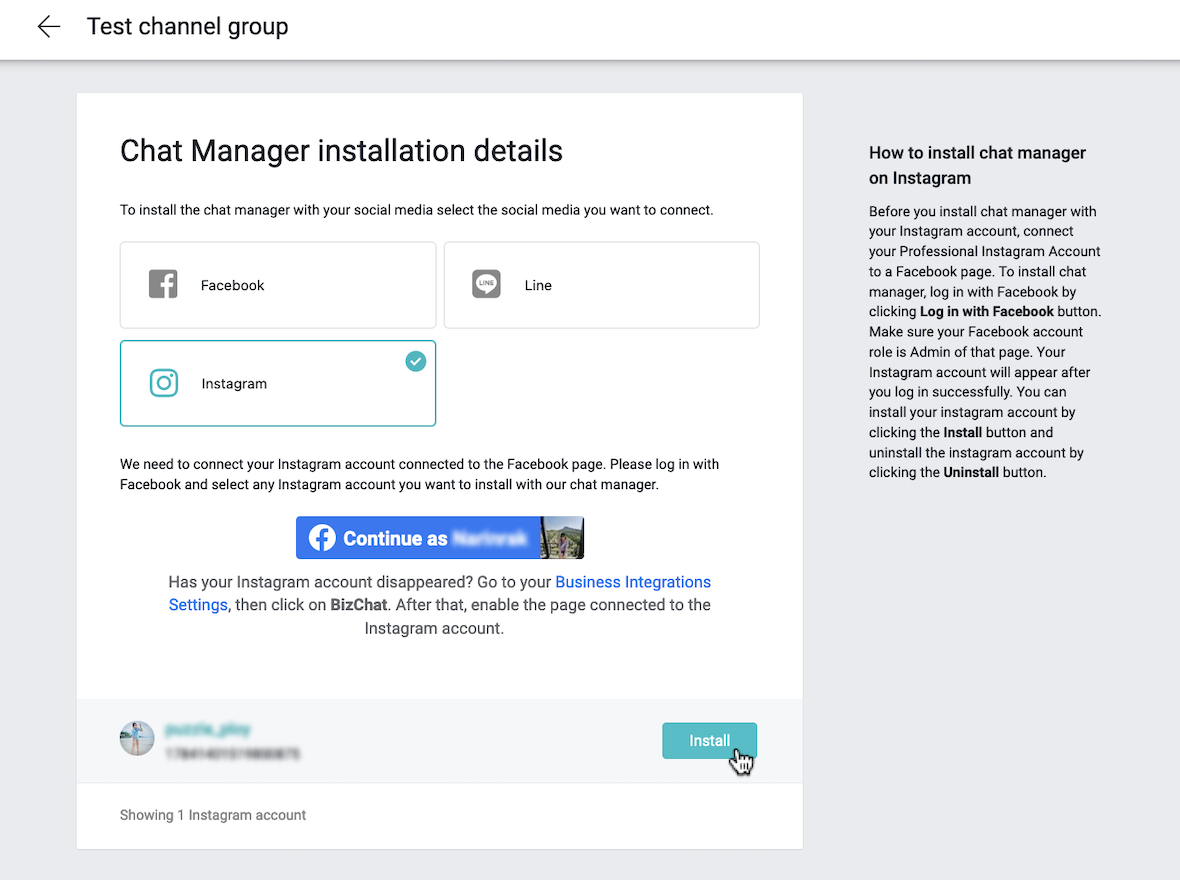
Task: Click the Line messenger icon
Action: click(x=486, y=285)
